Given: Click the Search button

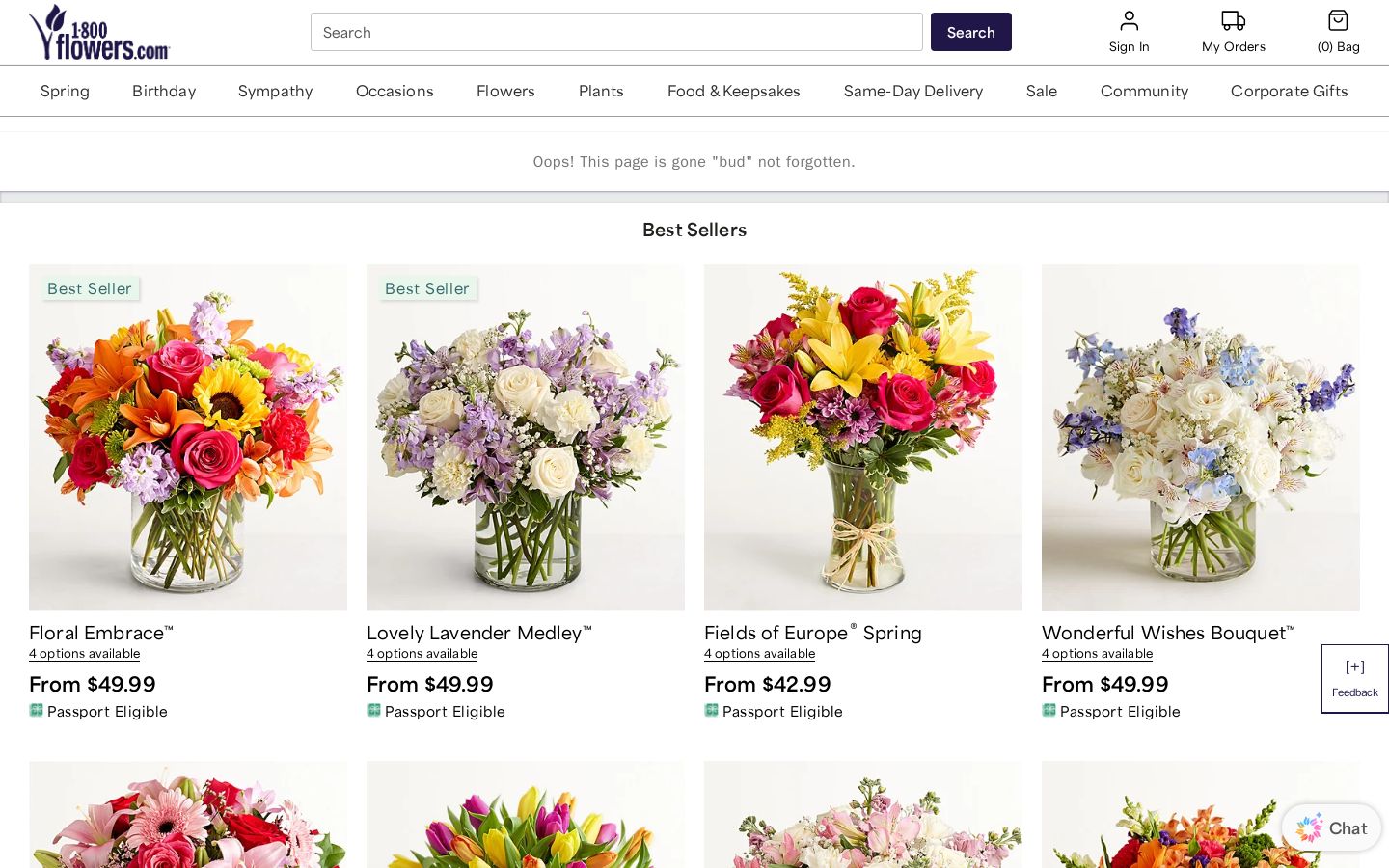Looking at the screenshot, I should click(x=970, y=32).
